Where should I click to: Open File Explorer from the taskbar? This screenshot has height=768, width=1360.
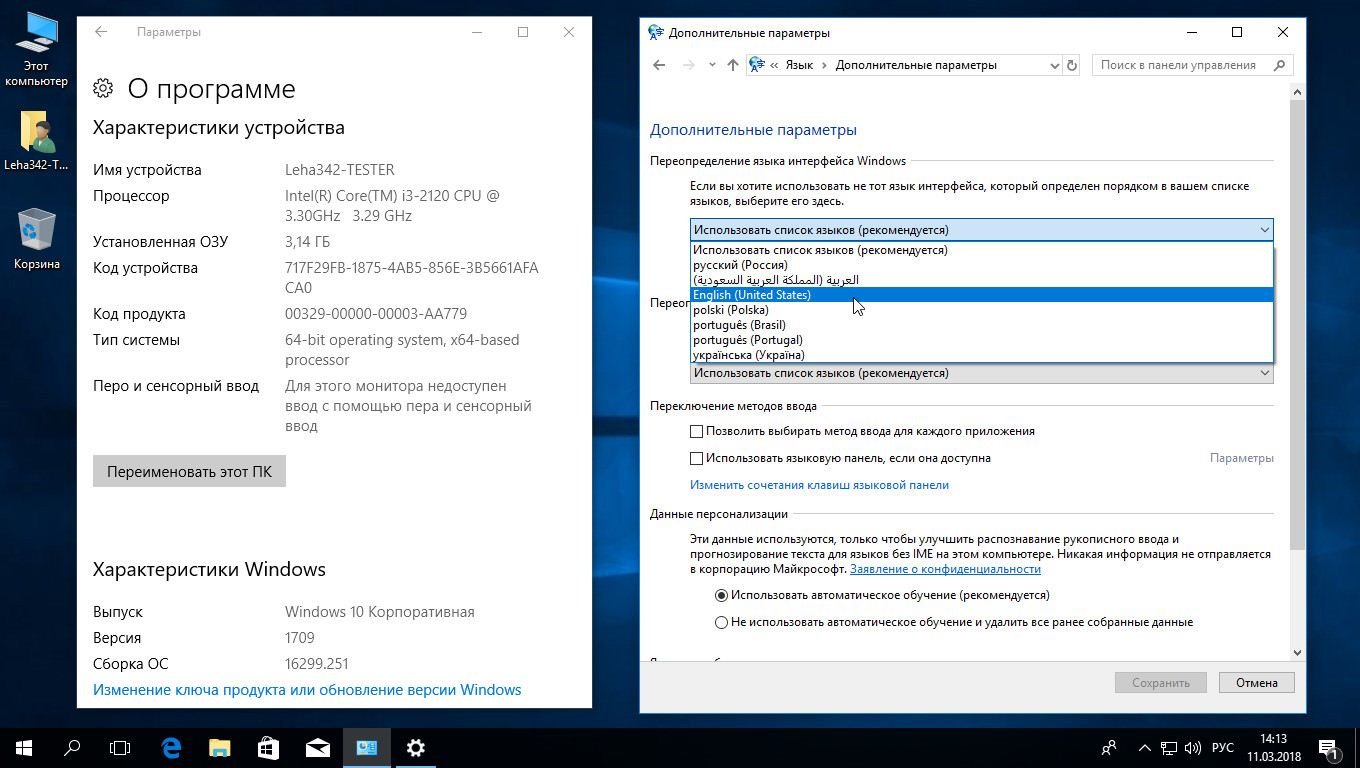(219, 747)
